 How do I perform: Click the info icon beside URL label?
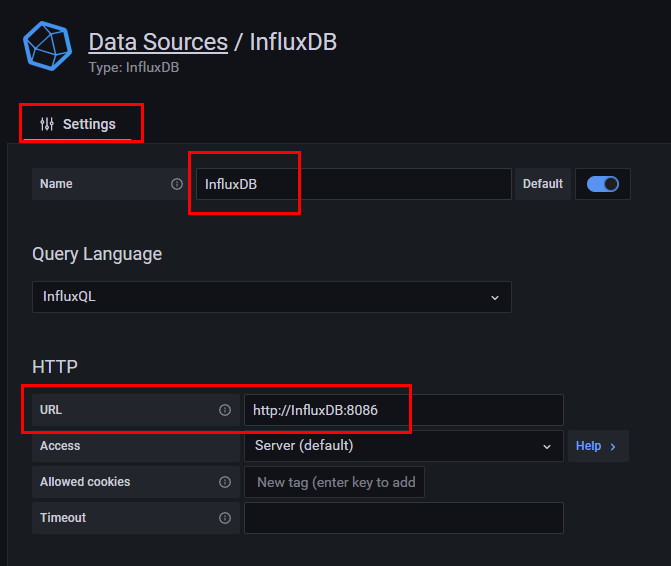point(225,410)
